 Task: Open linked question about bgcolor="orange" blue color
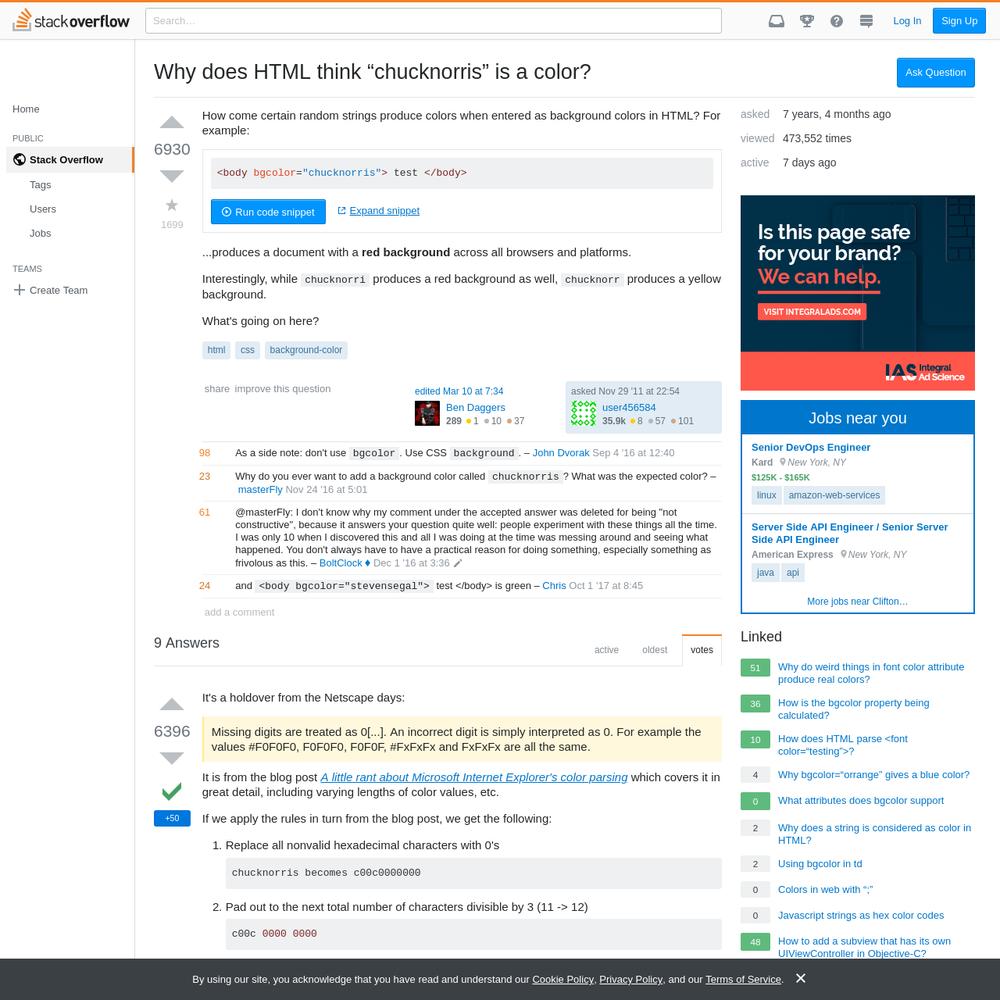click(x=874, y=775)
